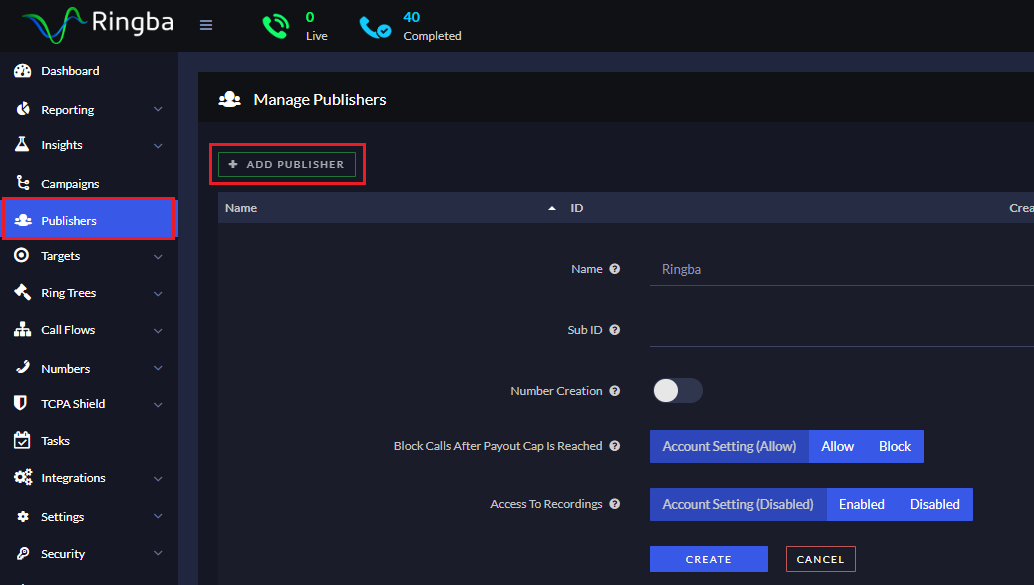Select Block for Block Calls After Payout Cap

894,446
